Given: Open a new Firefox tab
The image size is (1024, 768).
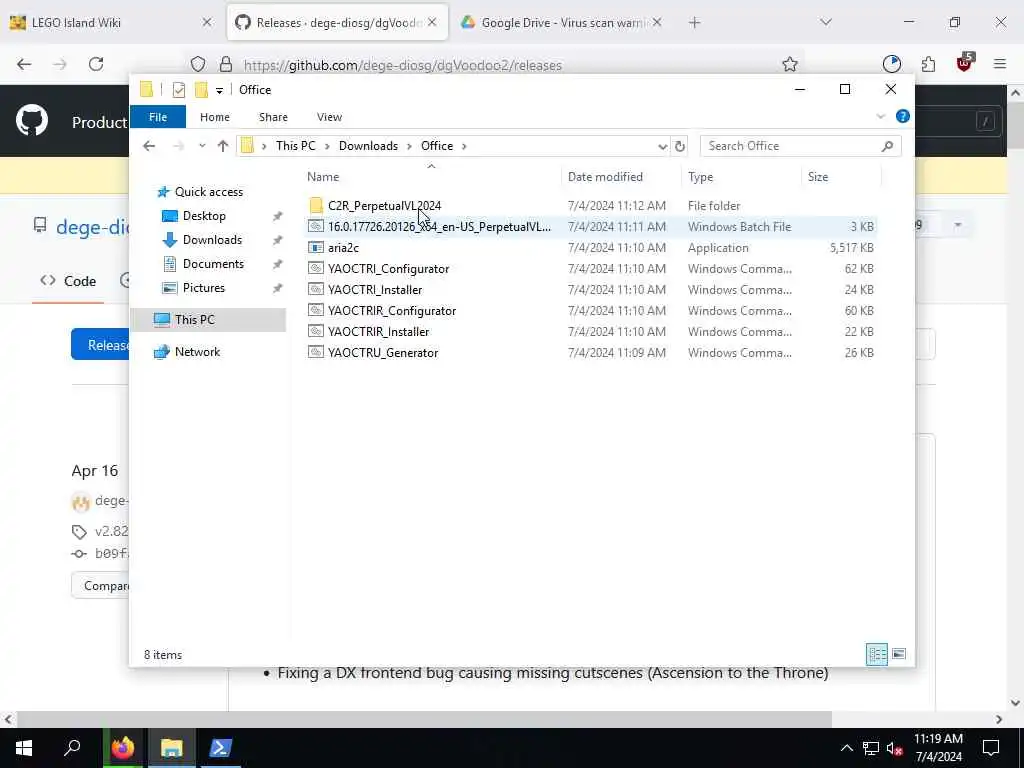Looking at the screenshot, I should pyautogui.click(x=694, y=22).
